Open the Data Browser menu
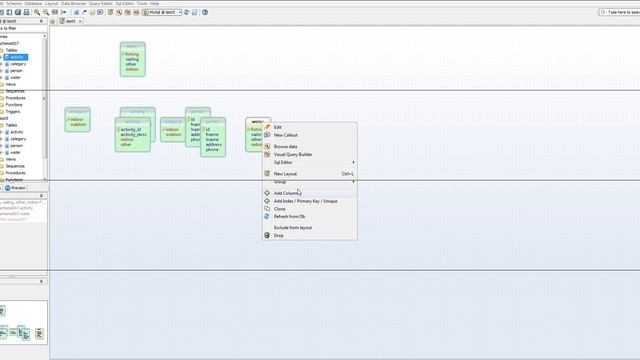The height and width of the screenshot is (360, 640). [74, 3]
